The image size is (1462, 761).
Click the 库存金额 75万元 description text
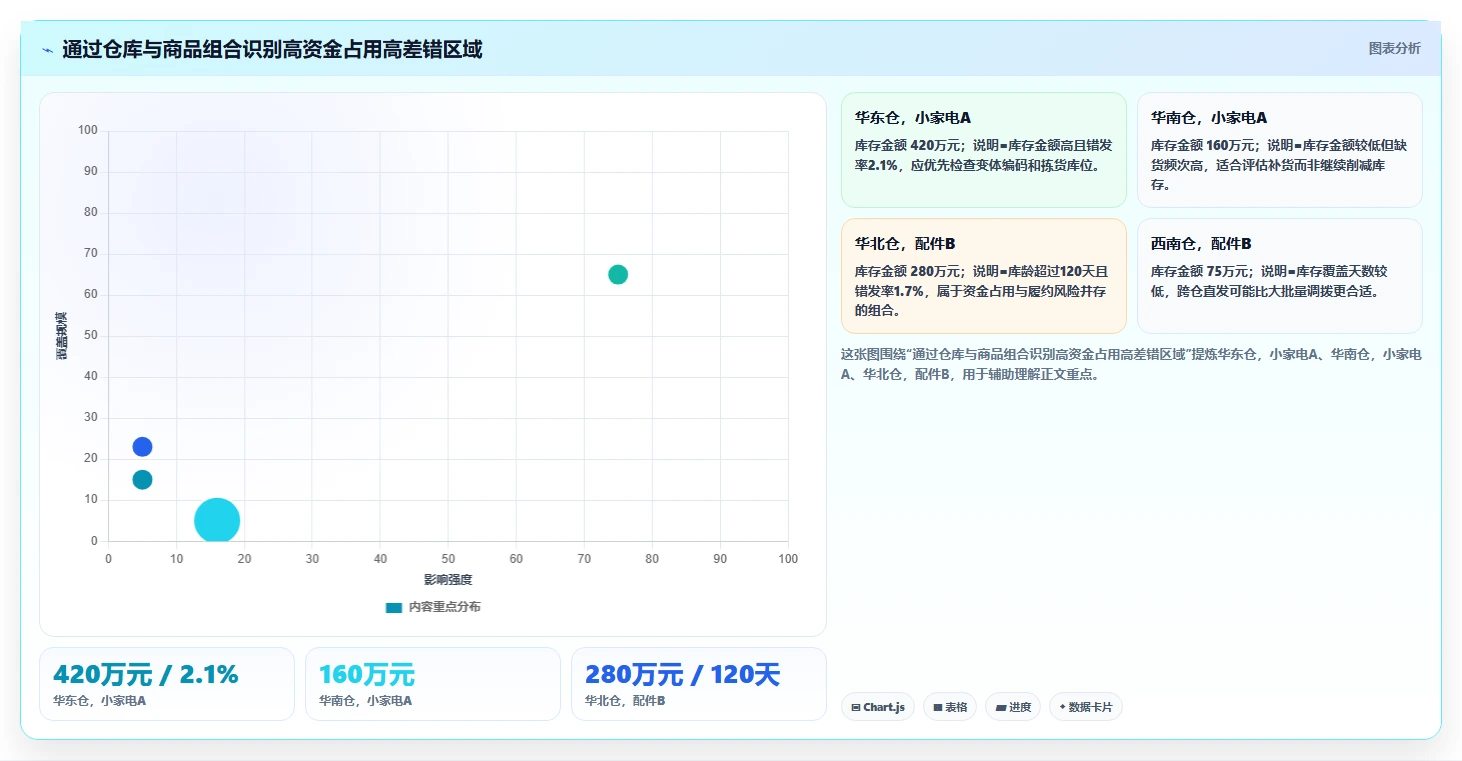1270,281
